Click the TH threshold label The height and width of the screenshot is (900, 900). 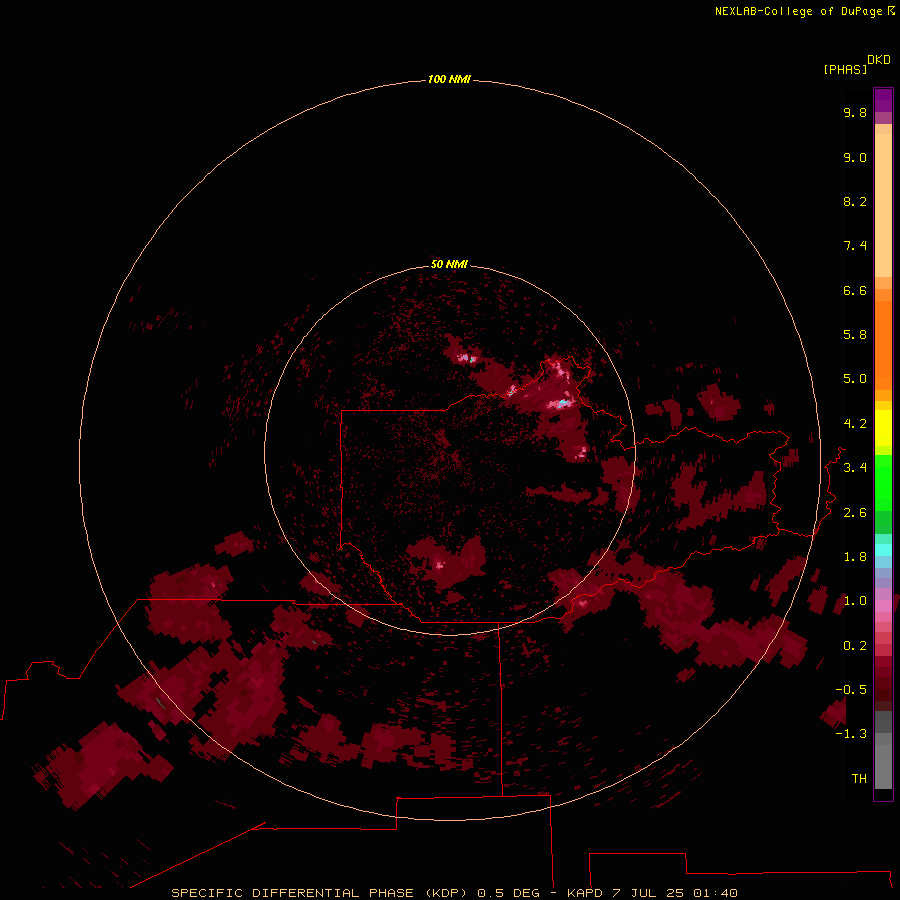[859, 779]
